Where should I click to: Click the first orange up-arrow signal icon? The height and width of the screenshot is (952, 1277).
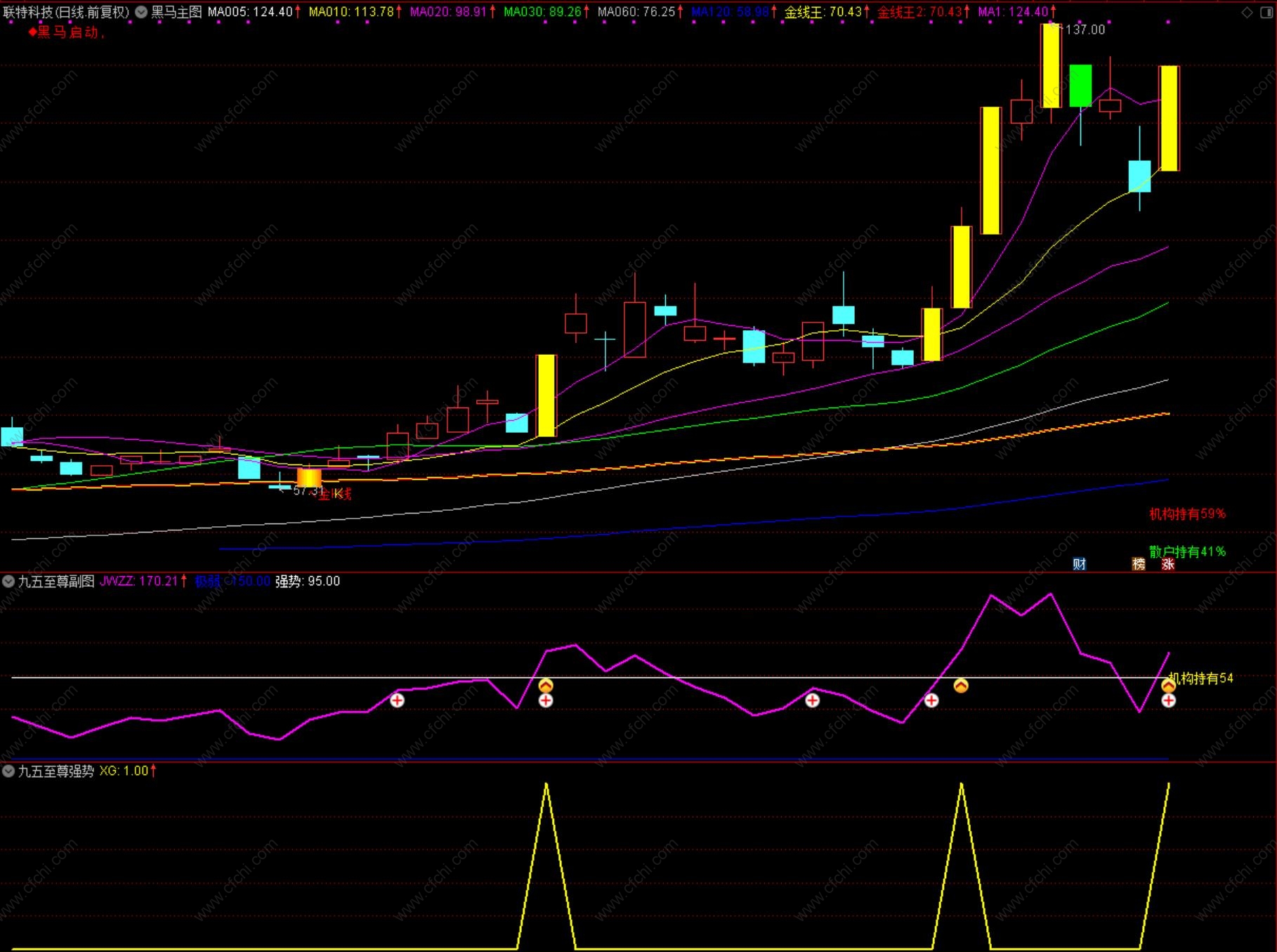coord(546,685)
